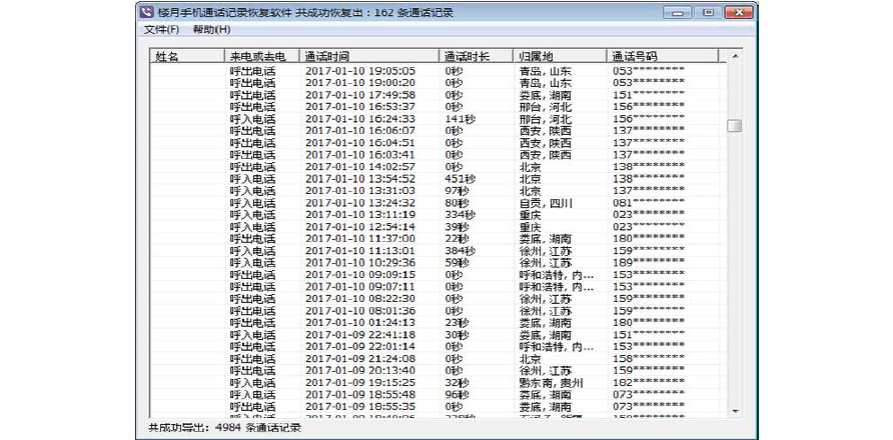Click the scrollbar up arrow
Image resolution: width=893 pixels, height=440 pixels.
click(735, 56)
